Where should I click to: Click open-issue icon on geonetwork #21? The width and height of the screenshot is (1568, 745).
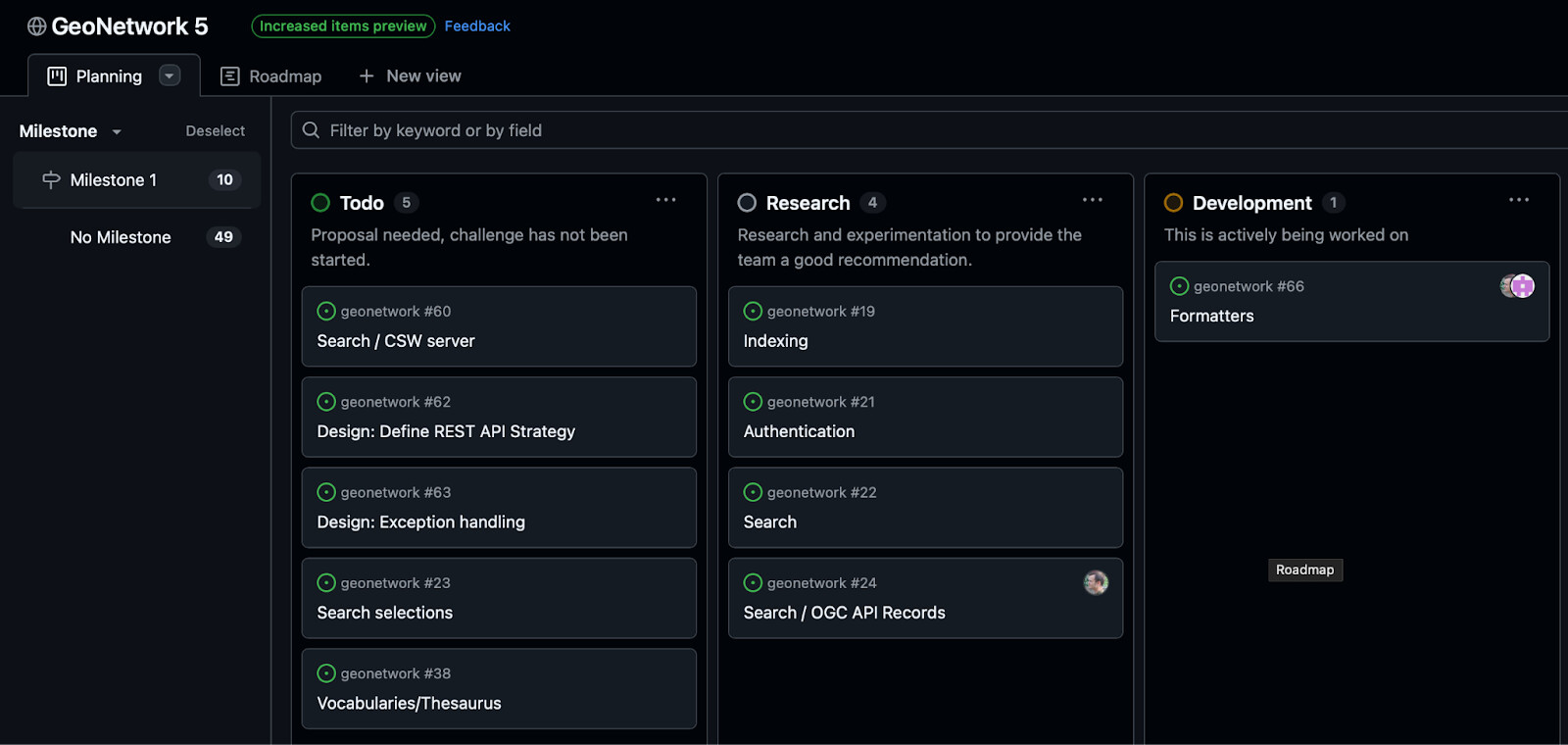click(x=753, y=402)
